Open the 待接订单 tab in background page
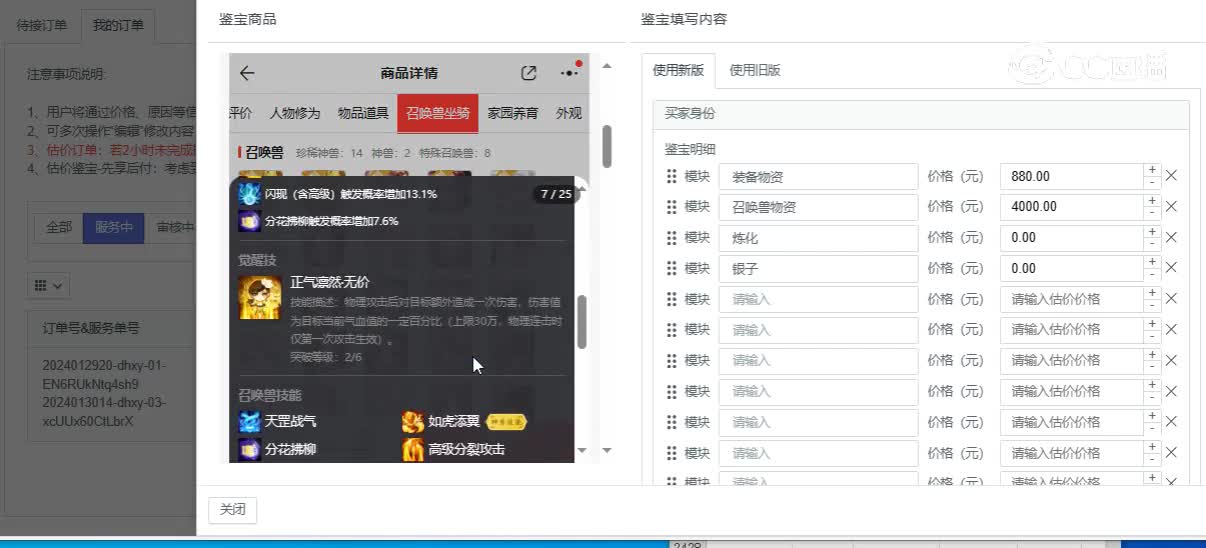Viewport: 1206px width, 548px height. (x=42, y=25)
